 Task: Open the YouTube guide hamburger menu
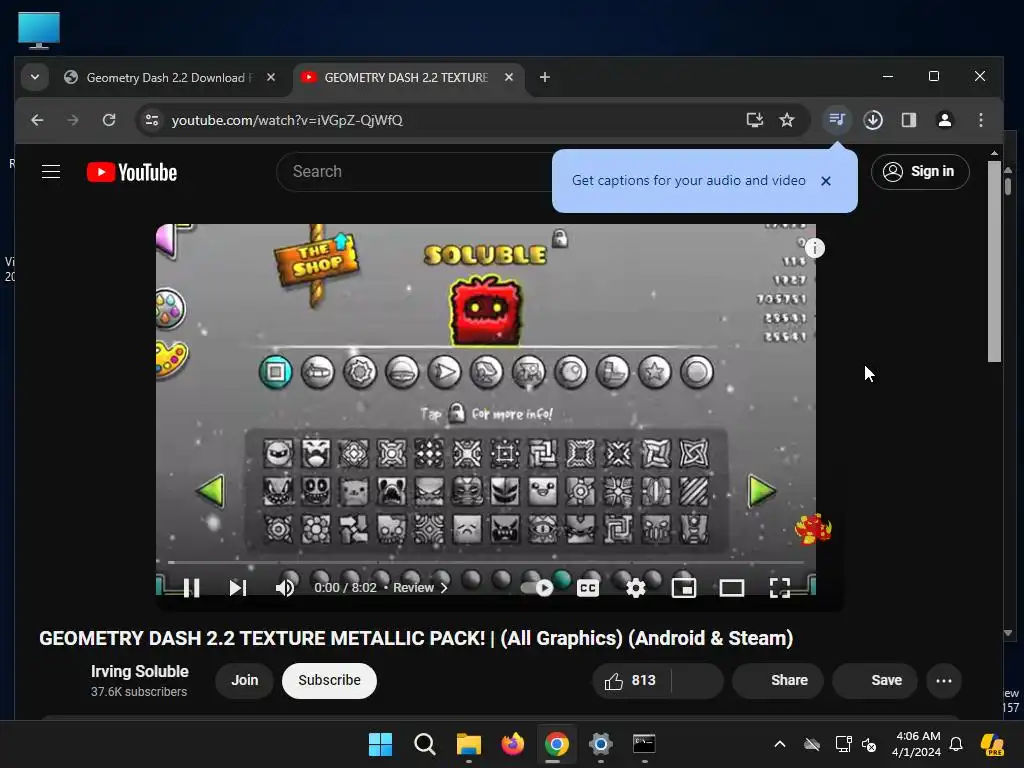click(x=51, y=172)
